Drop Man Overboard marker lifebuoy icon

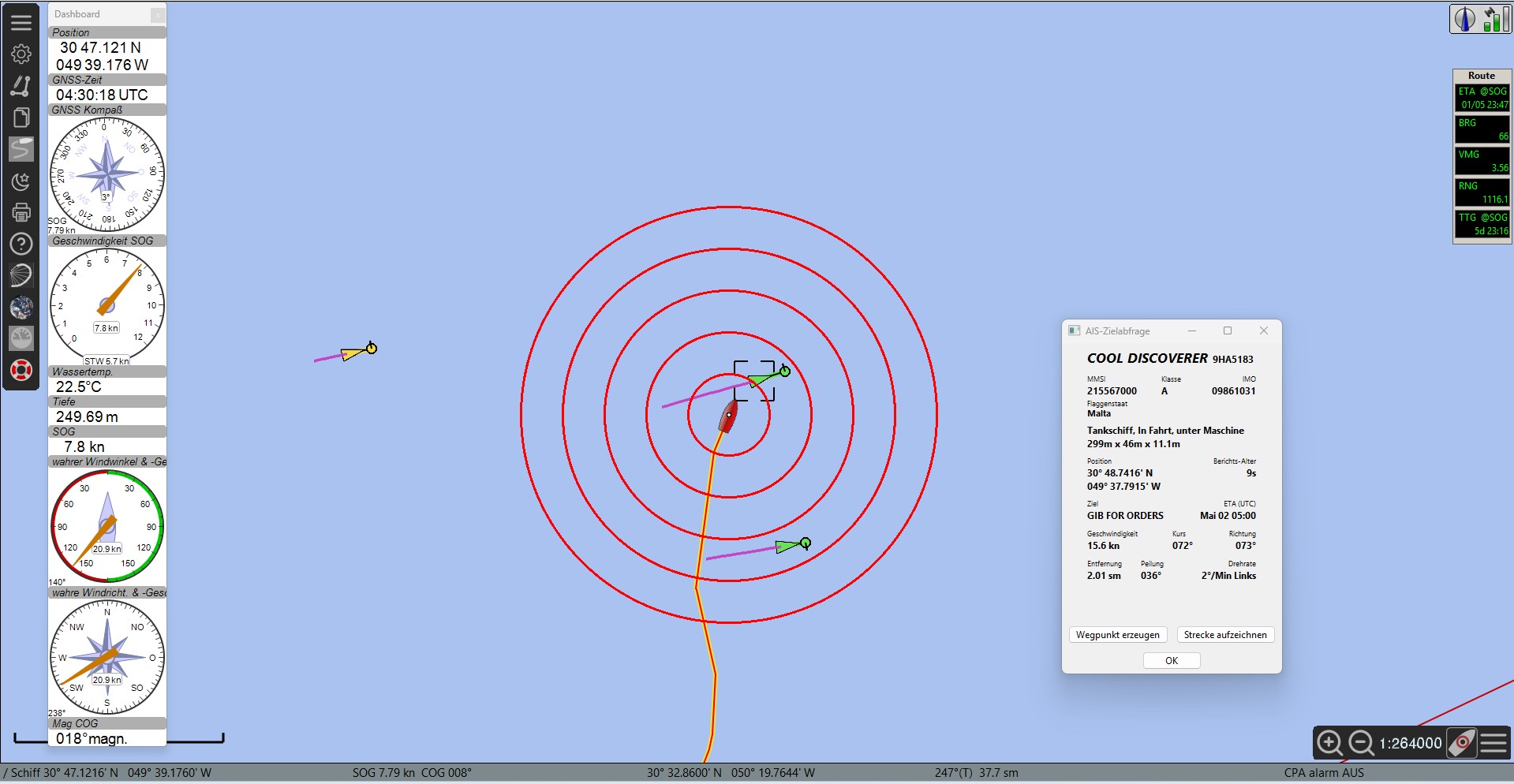(21, 370)
